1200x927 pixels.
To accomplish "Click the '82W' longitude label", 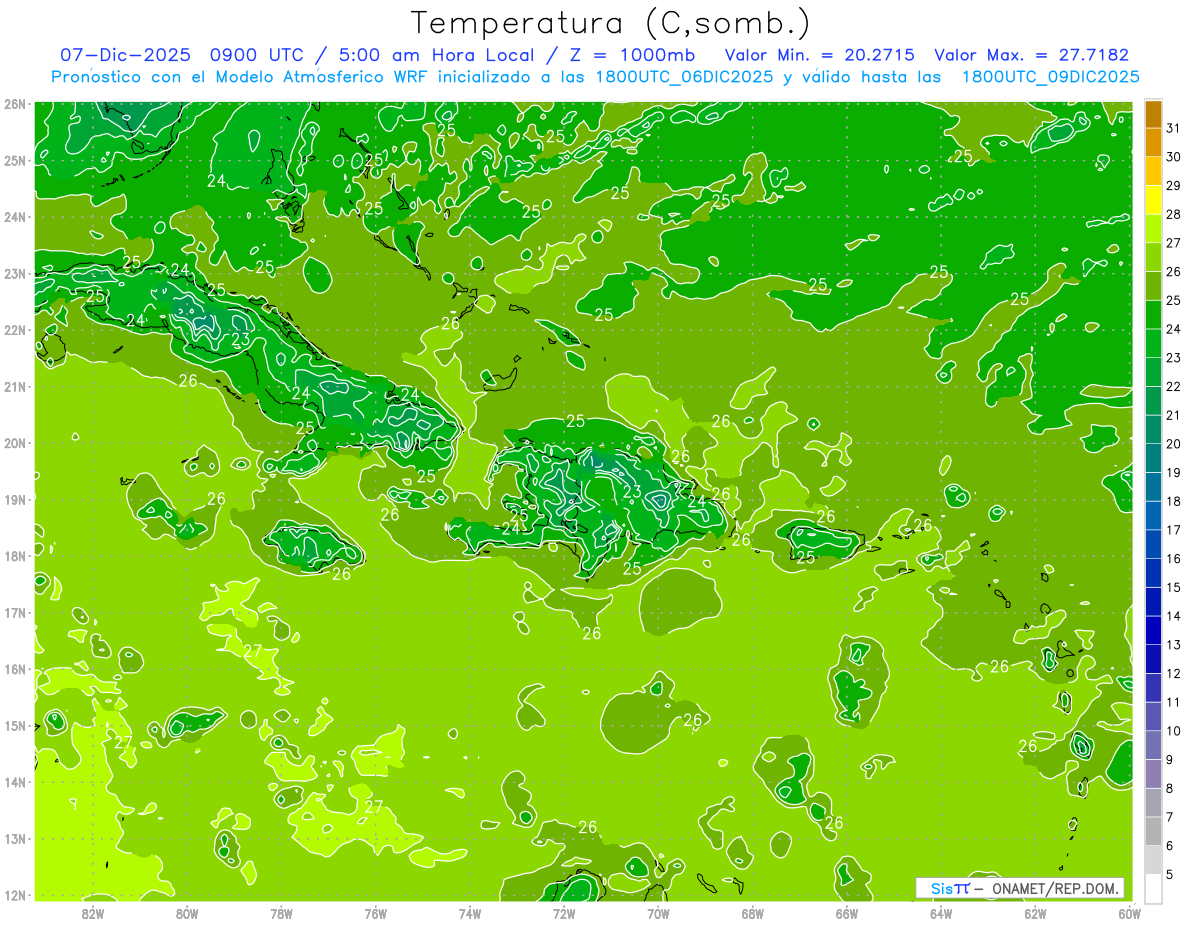I will tap(92, 912).
